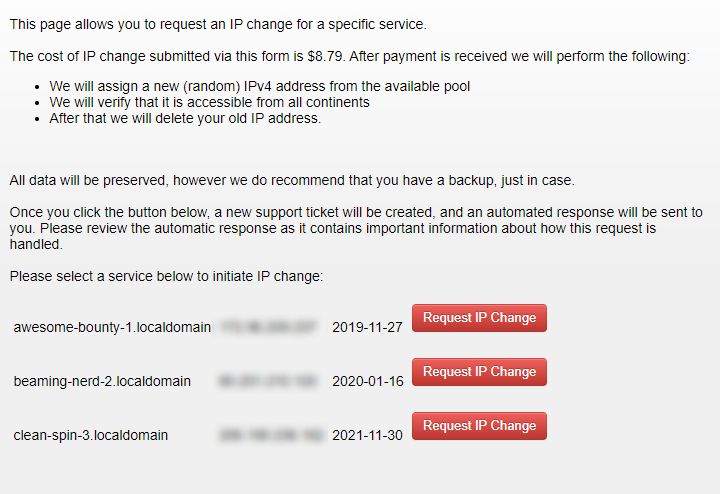Click the "delete your old IP address" bullet
The width and height of the screenshot is (720, 494).
[x=185, y=118]
